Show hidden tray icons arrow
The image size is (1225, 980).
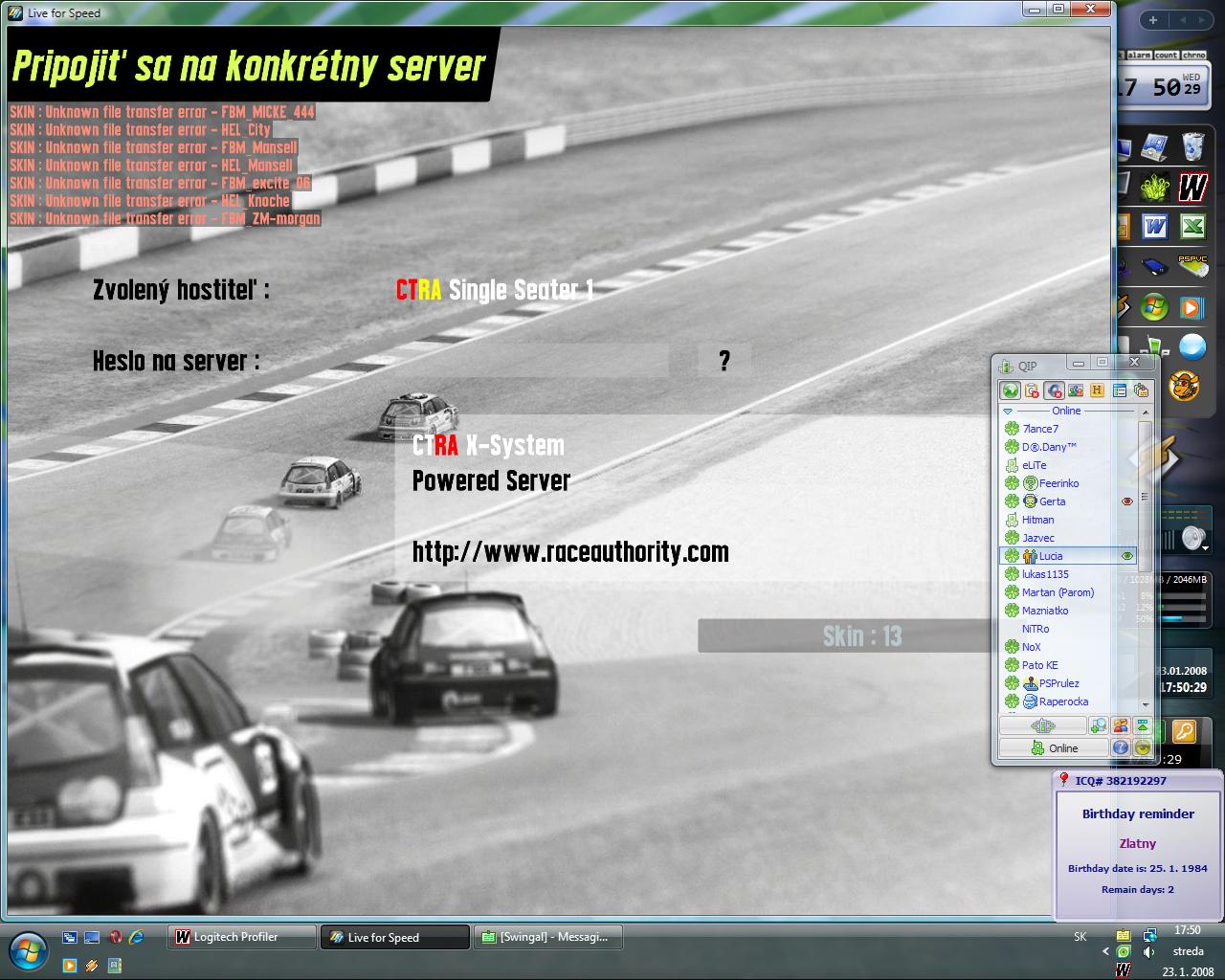1105,951
